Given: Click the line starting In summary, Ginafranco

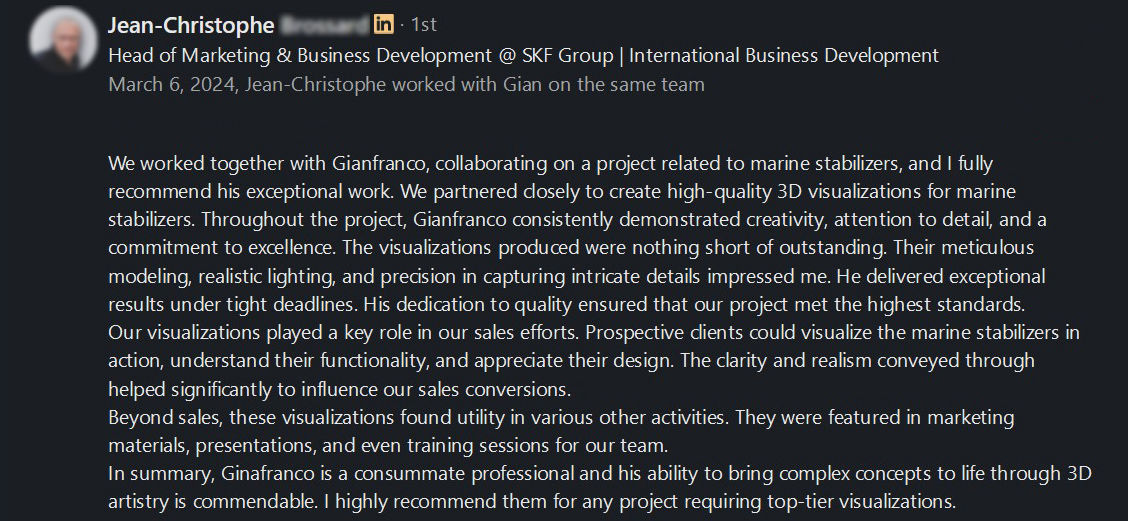Looking at the screenshot, I should coord(600,474).
